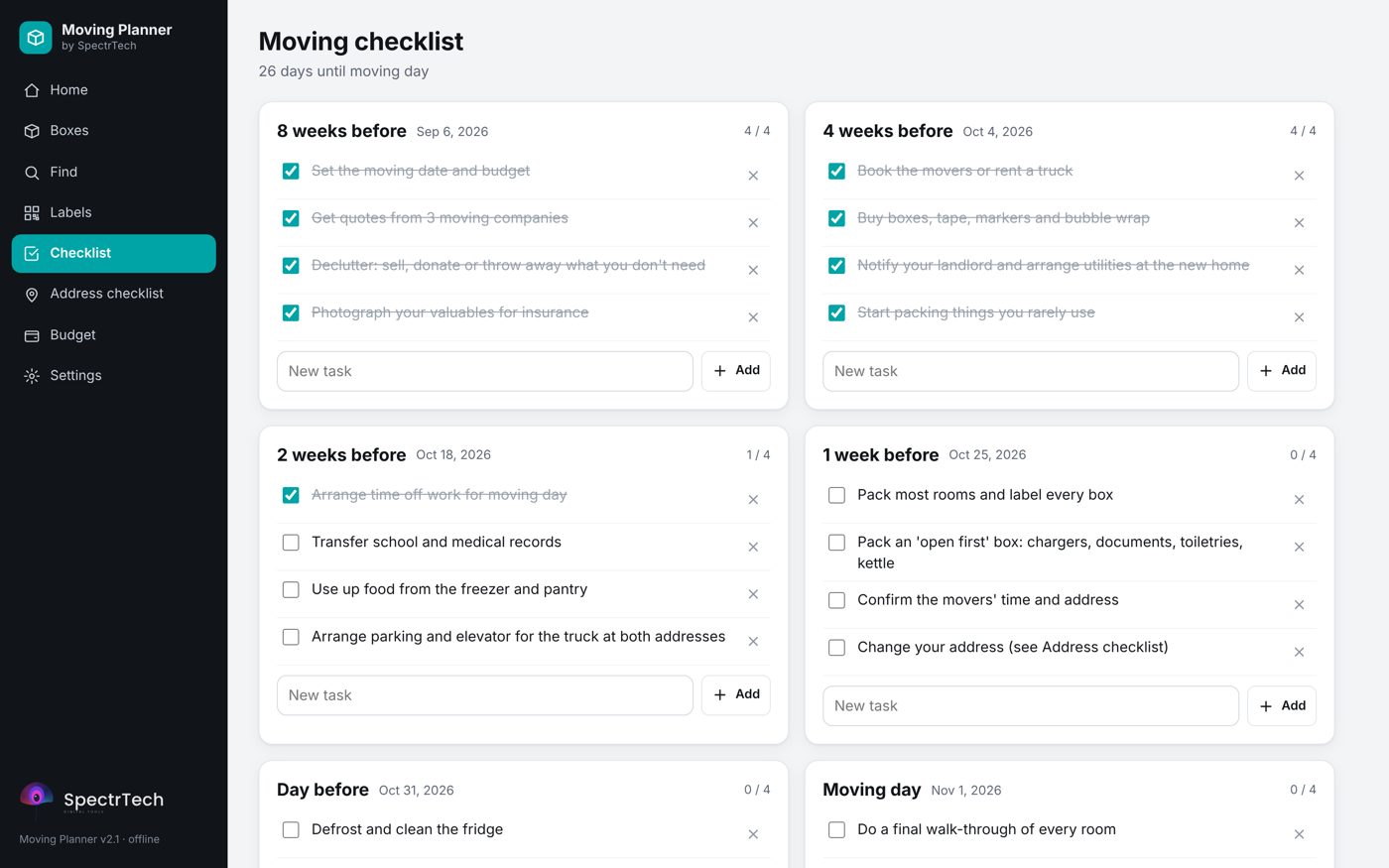Navigate to the Budget page
1389x868 pixels.
click(x=114, y=335)
